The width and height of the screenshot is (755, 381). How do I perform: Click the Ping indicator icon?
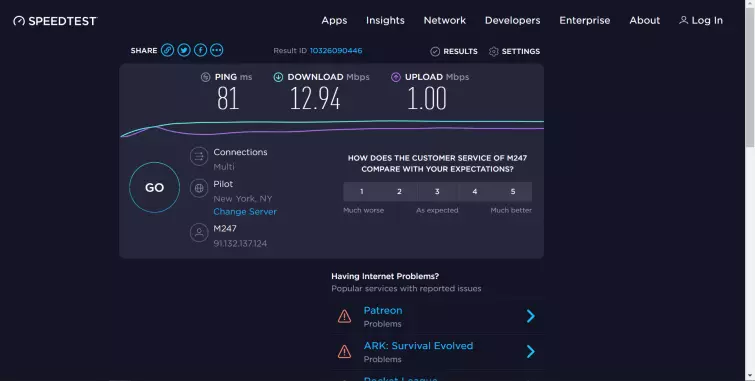tap(206, 77)
